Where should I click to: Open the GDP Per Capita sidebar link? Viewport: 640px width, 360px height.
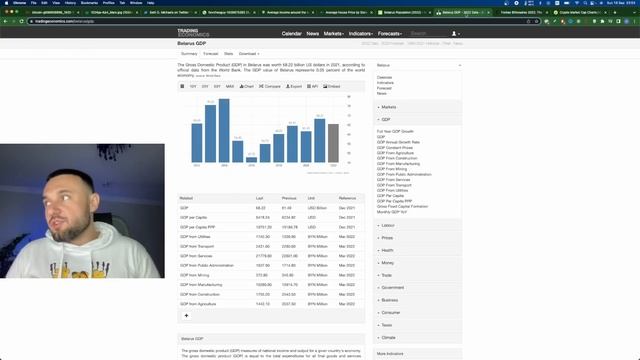coord(390,196)
